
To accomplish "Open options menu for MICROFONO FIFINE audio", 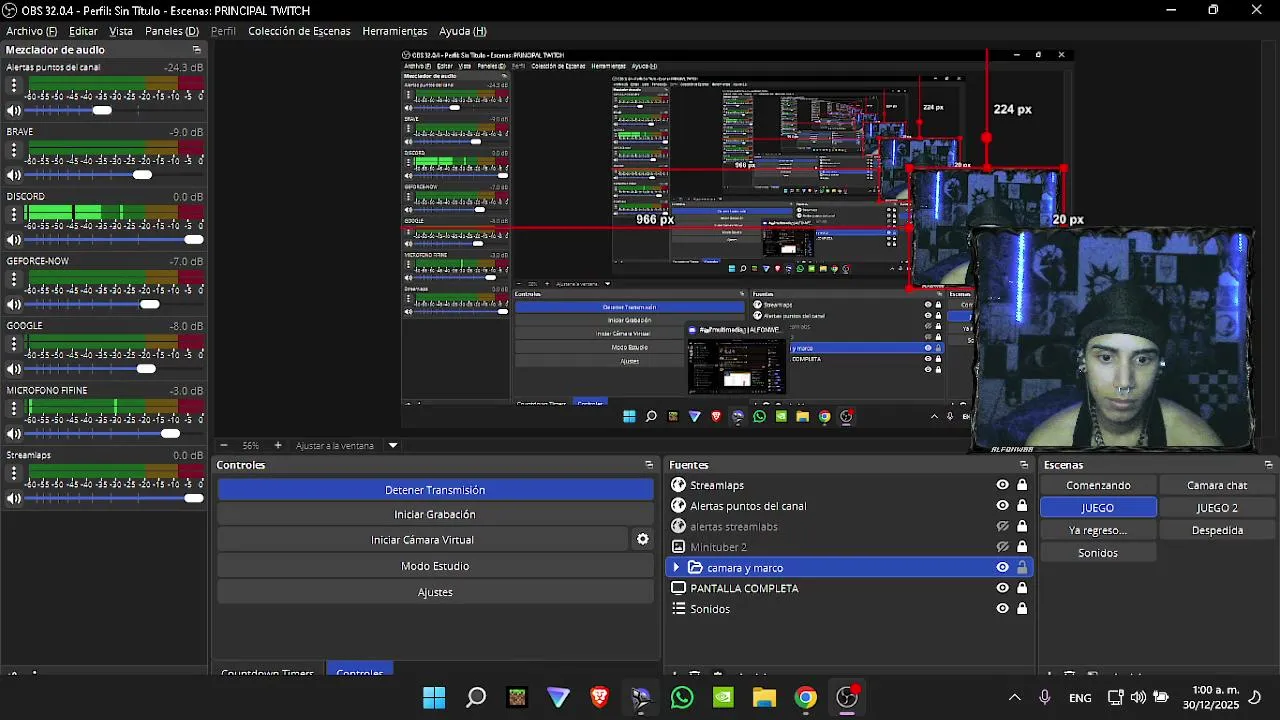I will (x=14, y=409).
